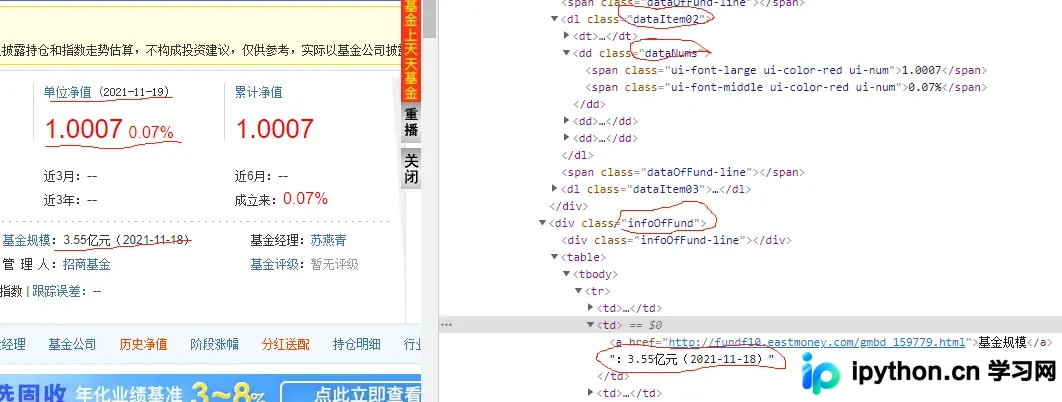The image size is (1062, 402).
Task: Click the 点此立即查看 banner button
Action: pyautogui.click(x=351, y=394)
